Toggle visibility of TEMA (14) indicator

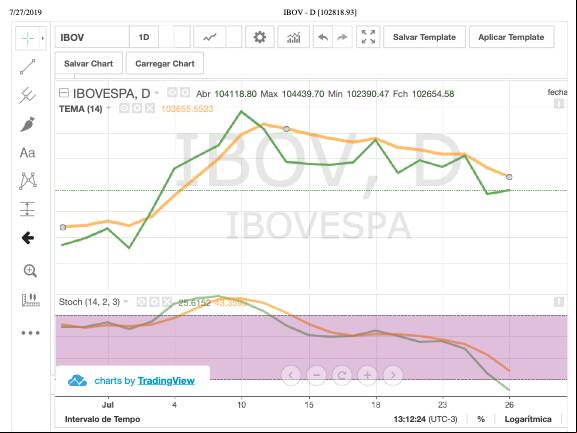[124, 108]
